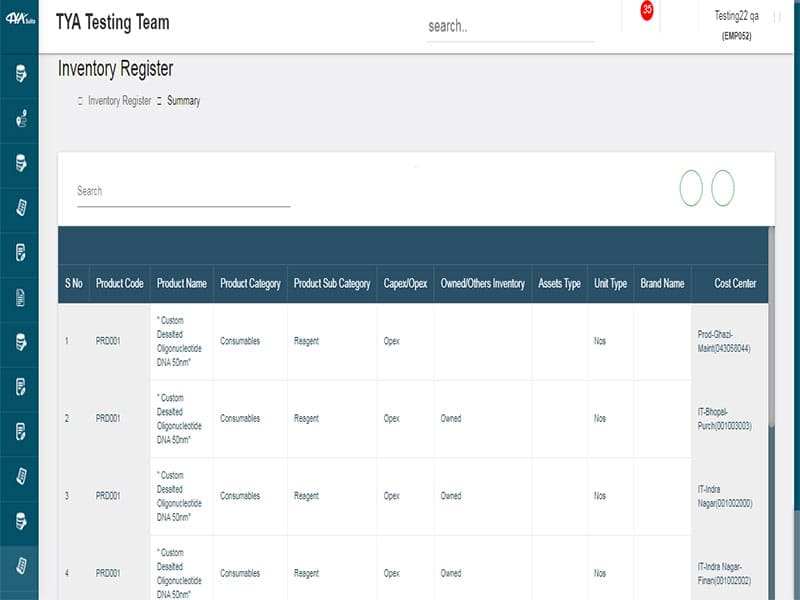
Task: Go to Inventory Register breadcrumb link
Action: [x=119, y=101]
